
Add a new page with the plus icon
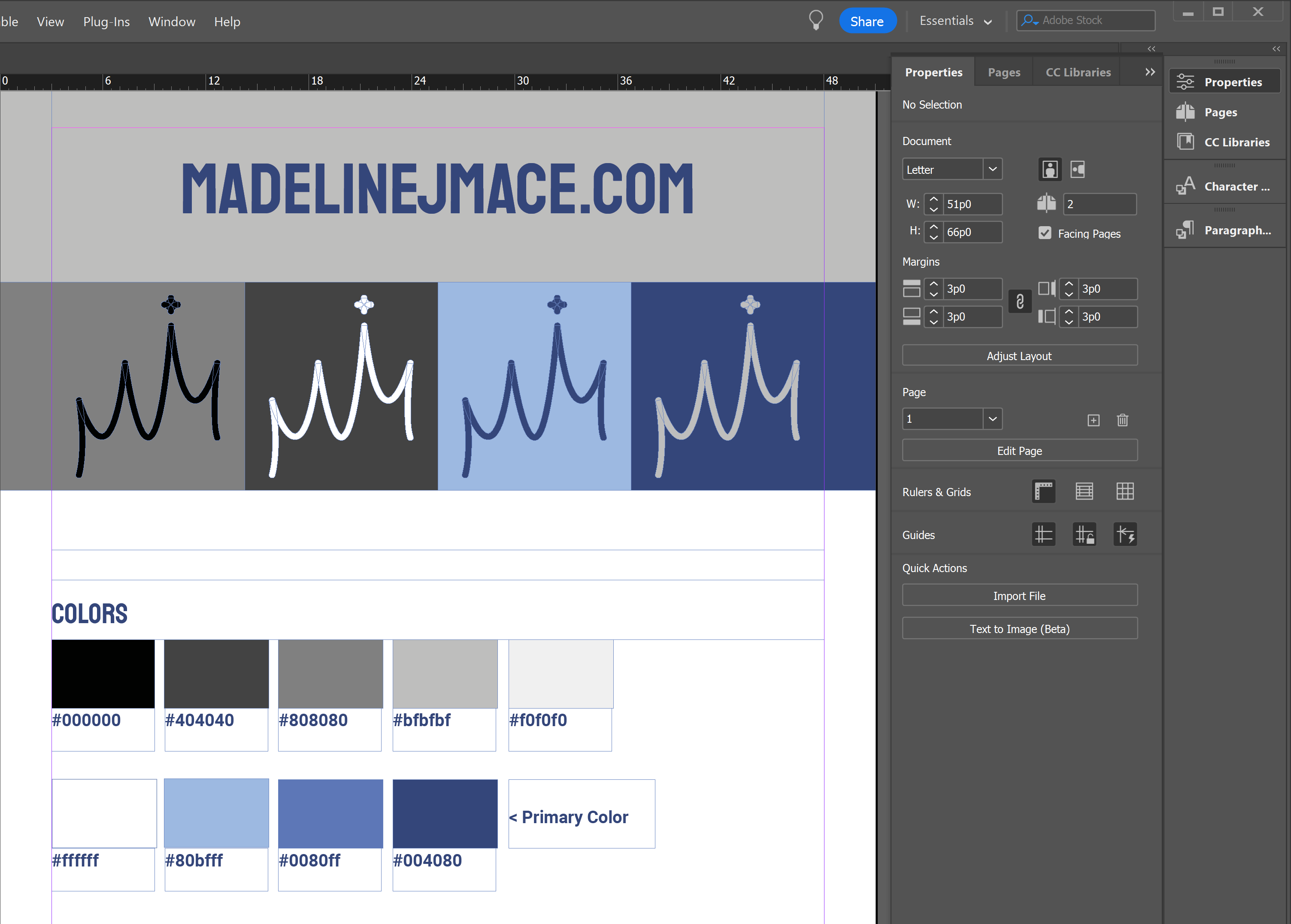1093,420
